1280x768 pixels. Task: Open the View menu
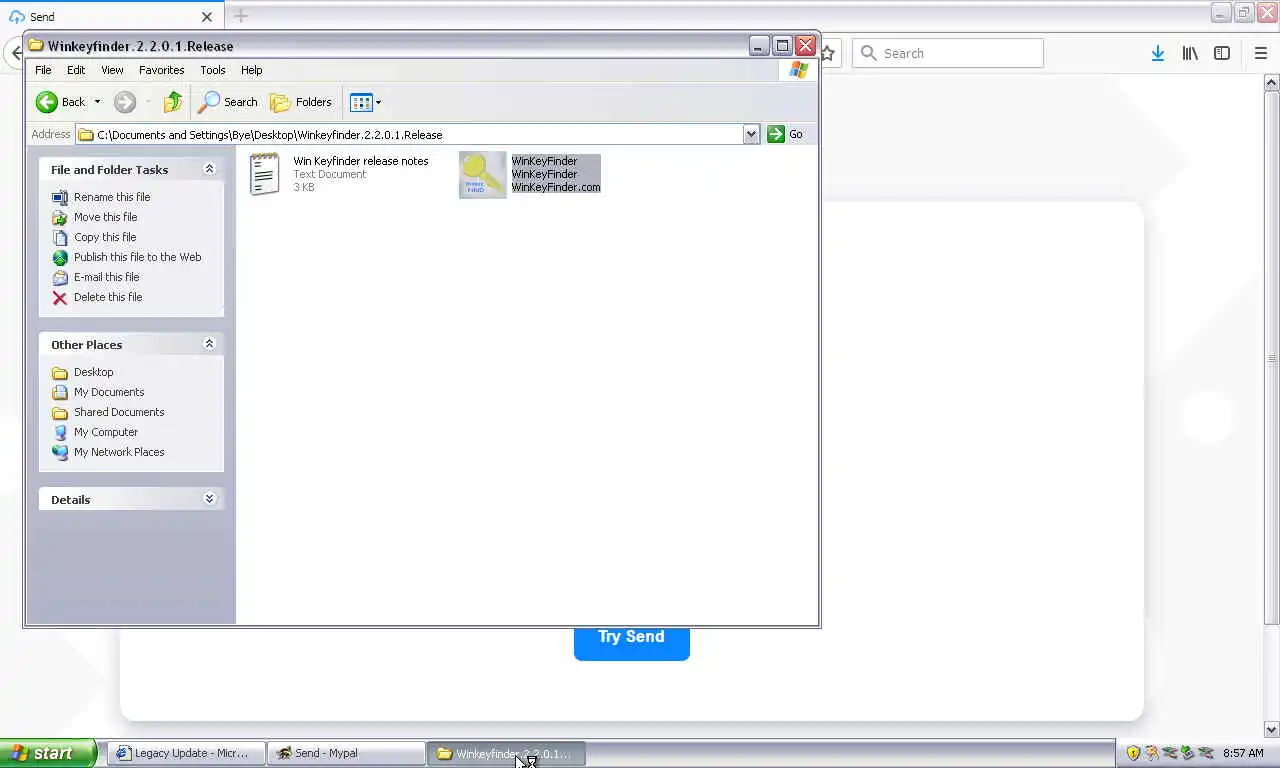112,70
